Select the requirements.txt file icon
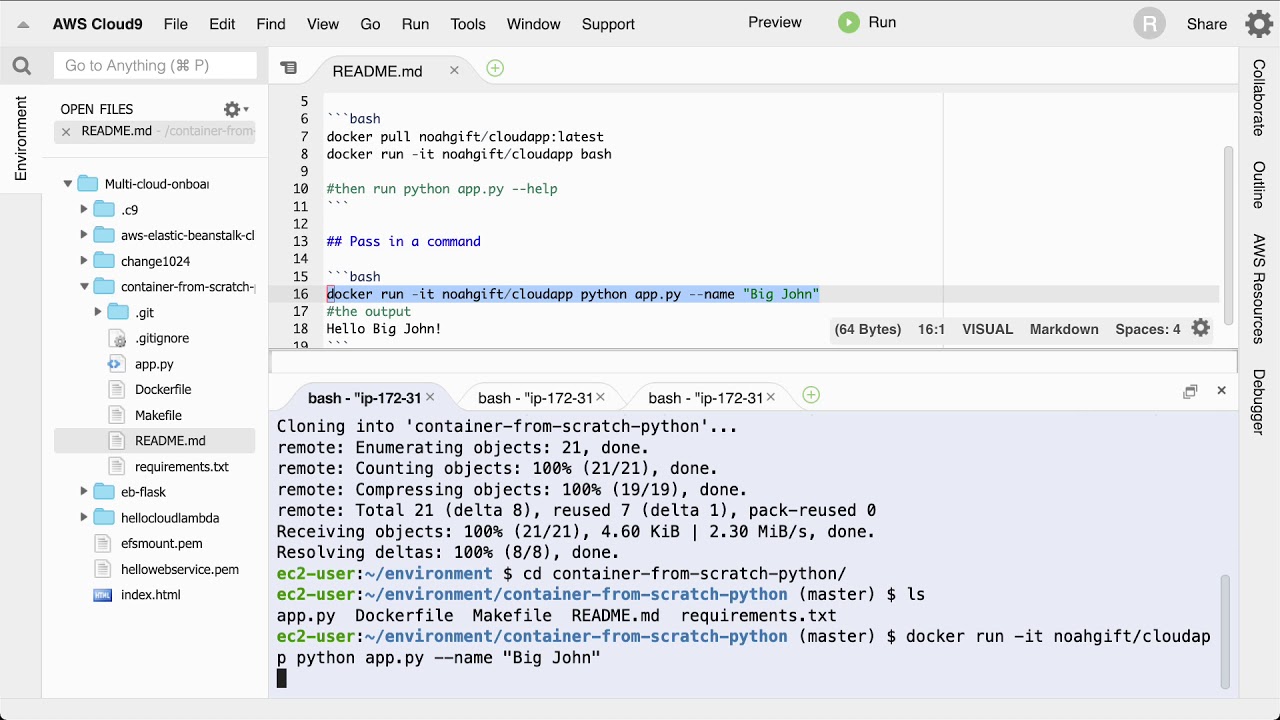Viewport: 1280px width, 720px height. pyautogui.click(x=115, y=466)
